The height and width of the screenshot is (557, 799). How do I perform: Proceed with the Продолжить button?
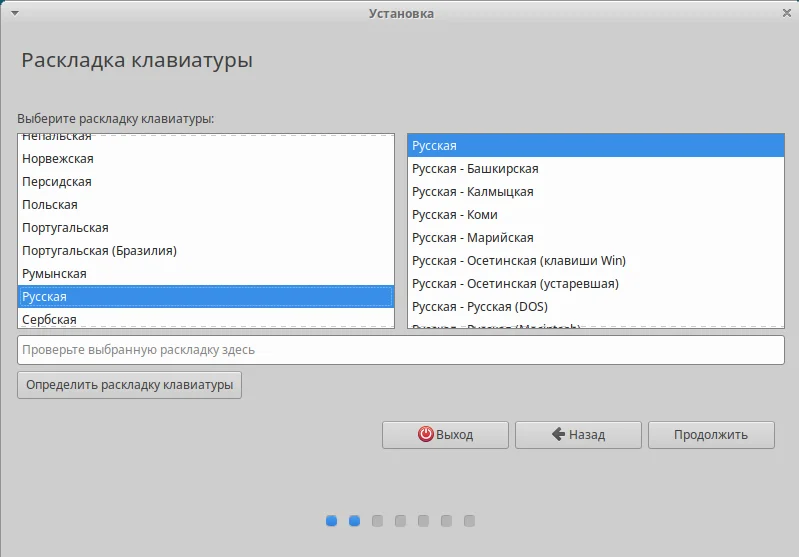[711, 435]
